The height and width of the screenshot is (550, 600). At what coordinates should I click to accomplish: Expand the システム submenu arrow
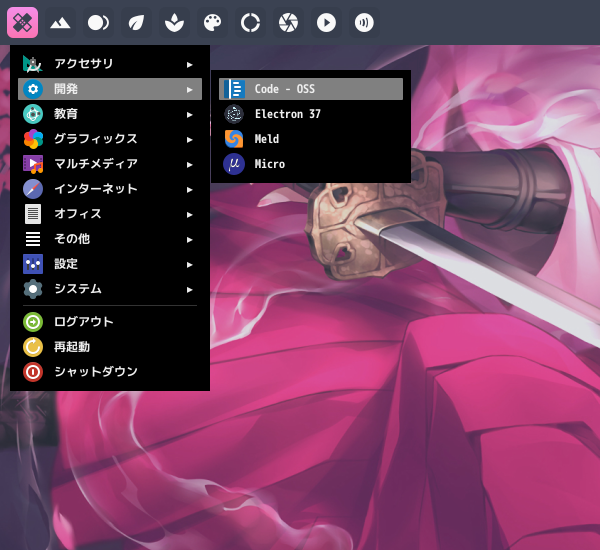[189, 290]
